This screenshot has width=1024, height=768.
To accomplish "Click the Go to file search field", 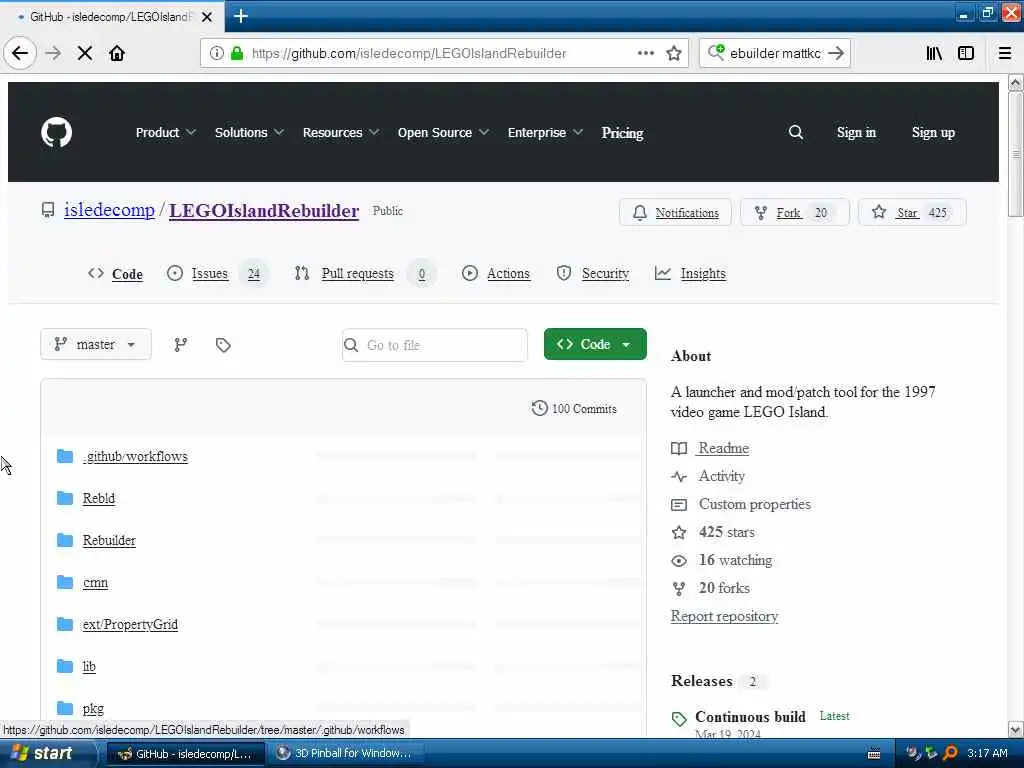I will [434, 345].
